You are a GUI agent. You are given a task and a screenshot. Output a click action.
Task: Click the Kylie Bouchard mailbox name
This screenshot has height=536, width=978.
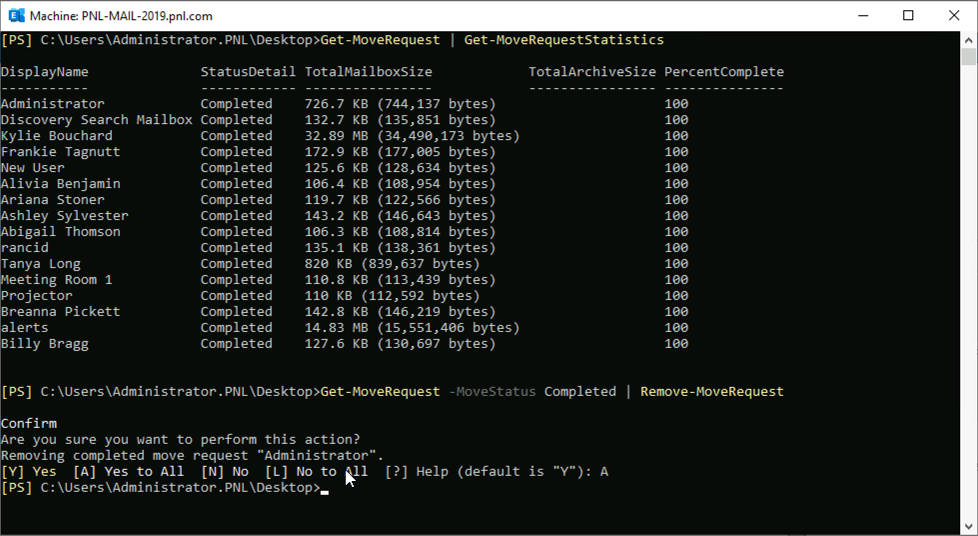coord(57,136)
